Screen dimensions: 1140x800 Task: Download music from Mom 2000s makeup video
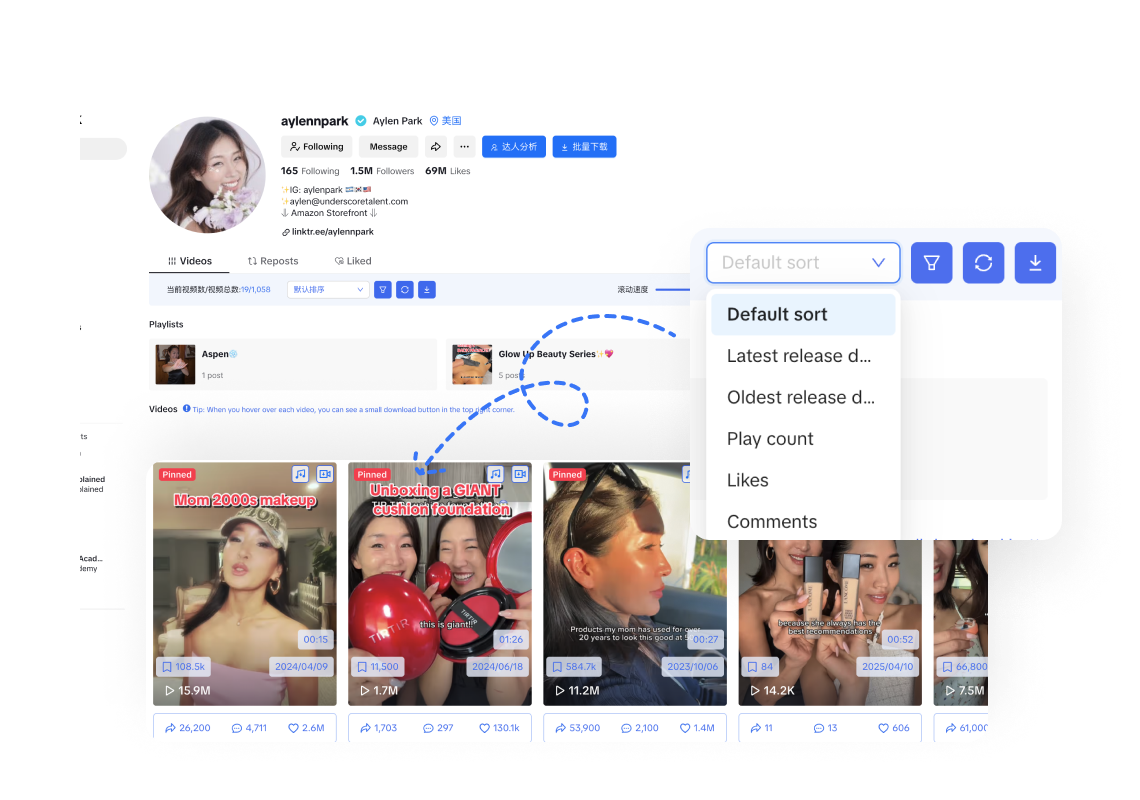tap(300, 474)
